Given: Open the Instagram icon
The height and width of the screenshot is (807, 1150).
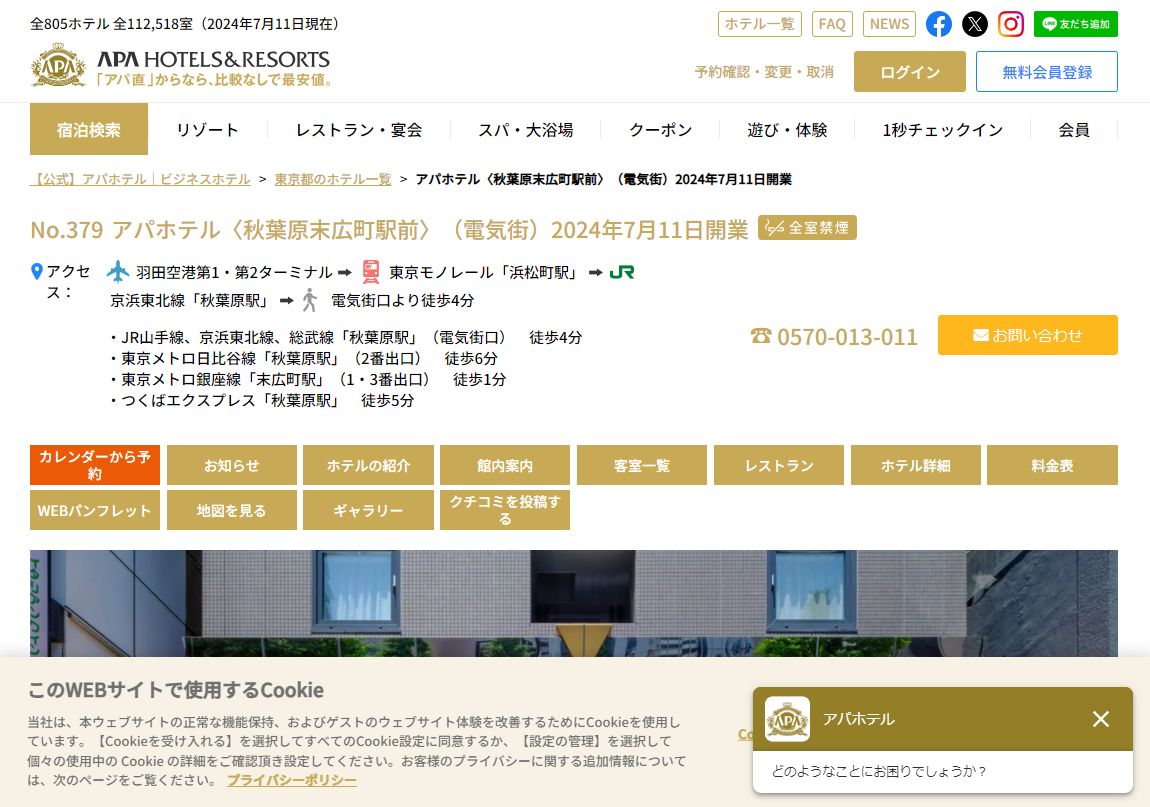Looking at the screenshot, I should coord(1011,24).
